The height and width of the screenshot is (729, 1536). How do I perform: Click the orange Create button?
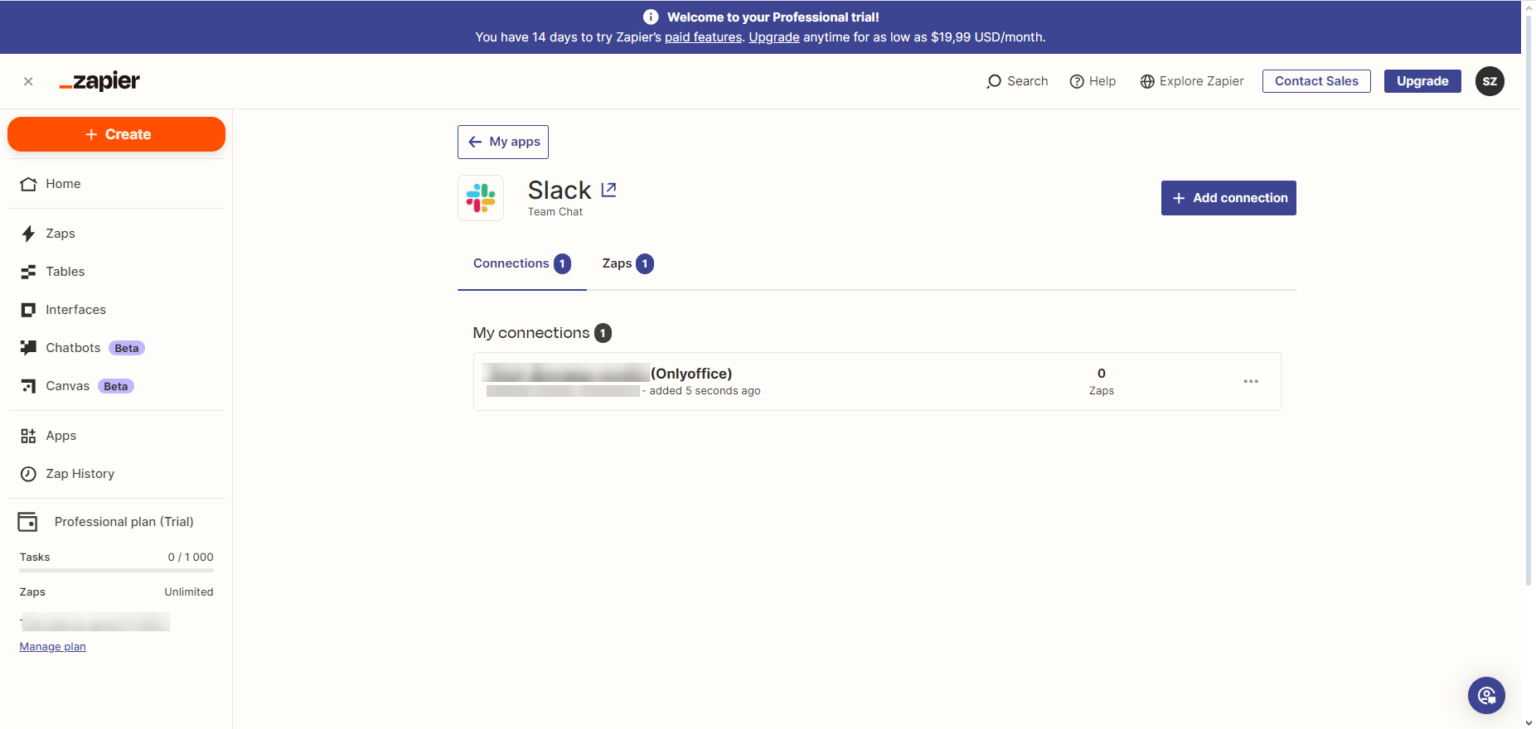point(116,133)
